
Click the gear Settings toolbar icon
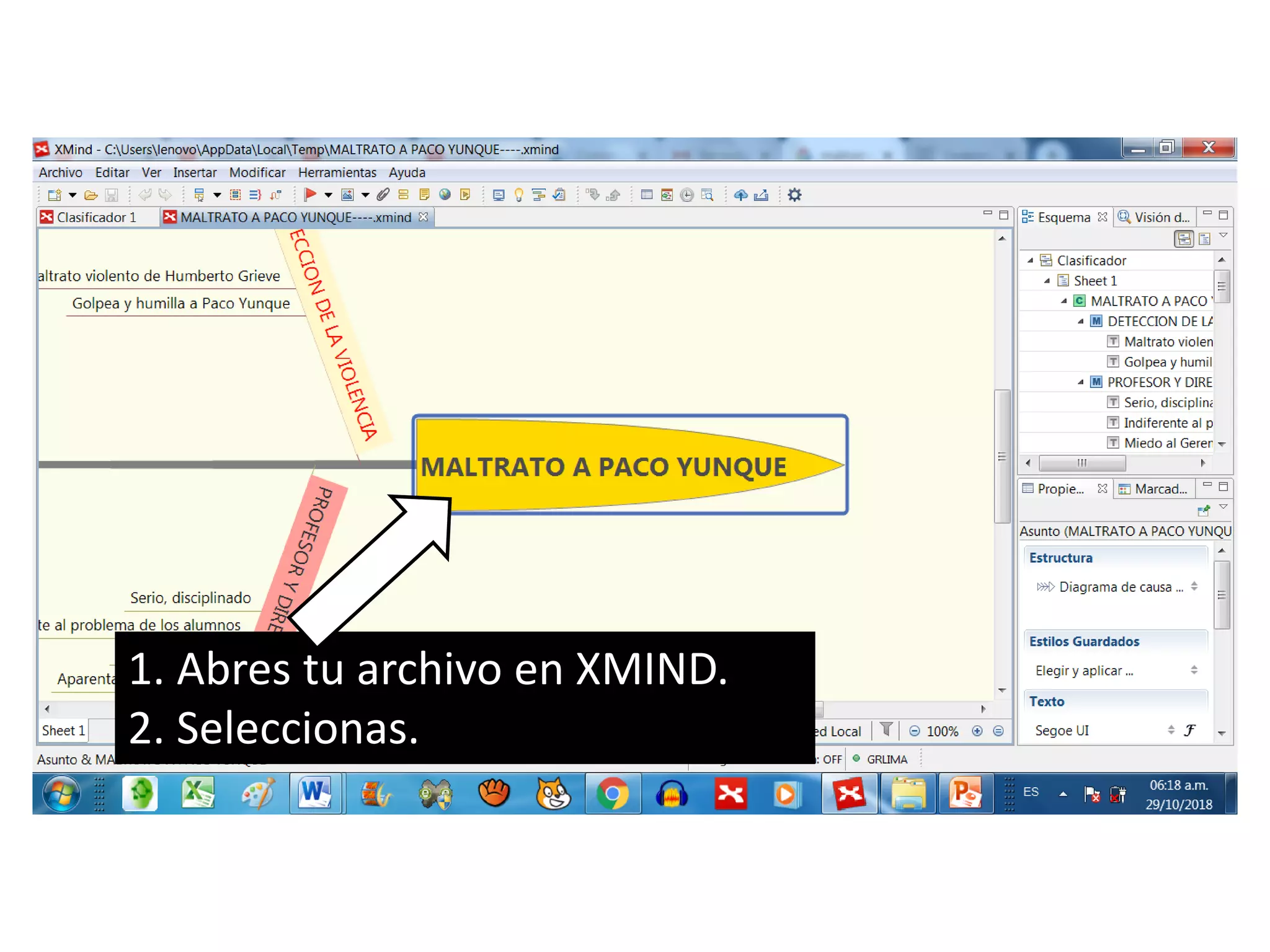tap(794, 195)
